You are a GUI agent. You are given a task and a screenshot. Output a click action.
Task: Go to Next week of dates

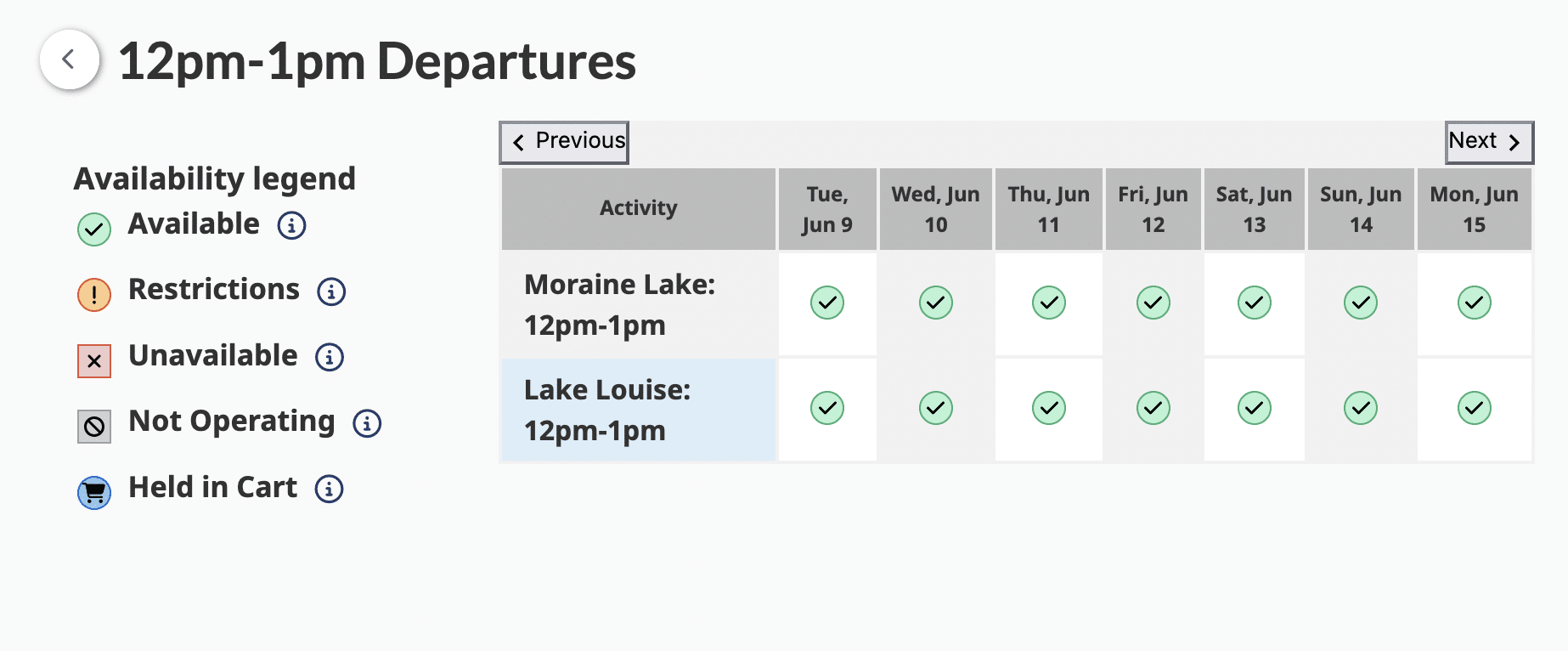pos(1488,142)
